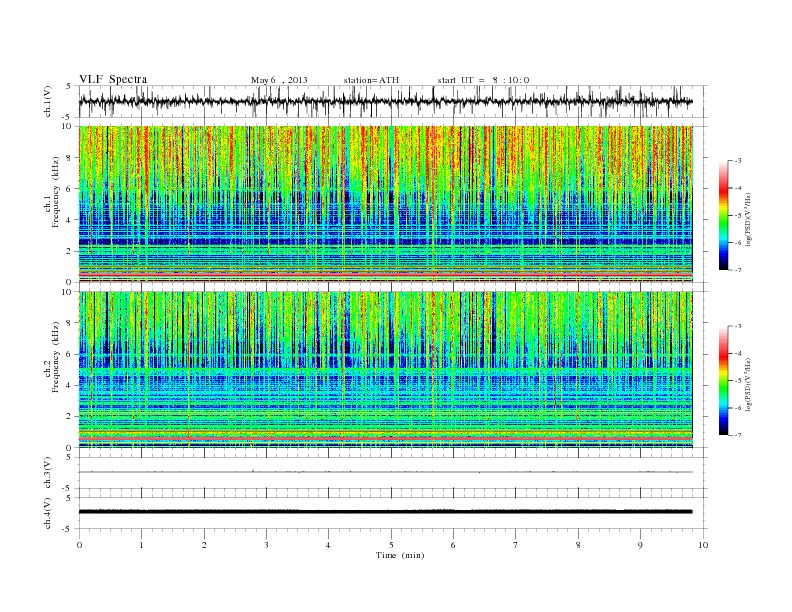792x612 pixels.
Task: Click the "-7" tick on ch.2 colorbar
Action: [x=738, y=435]
